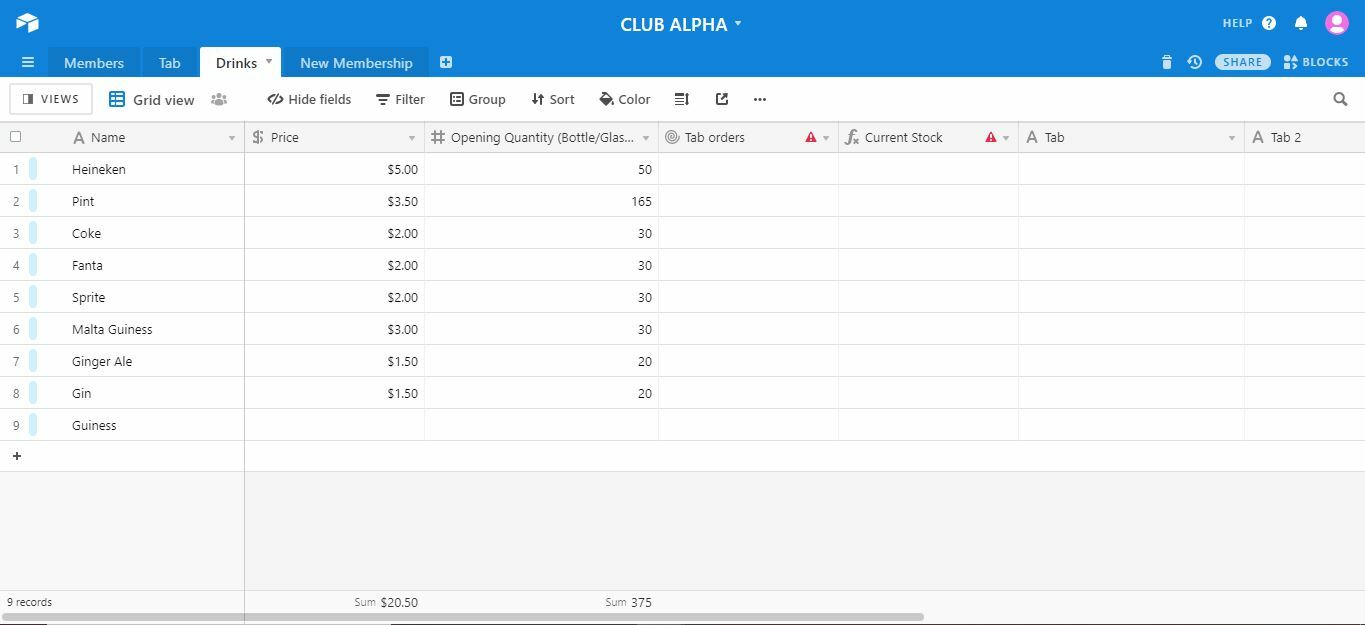The height and width of the screenshot is (625, 1365).
Task: Open the trash bin icon
Action: coord(1166,62)
